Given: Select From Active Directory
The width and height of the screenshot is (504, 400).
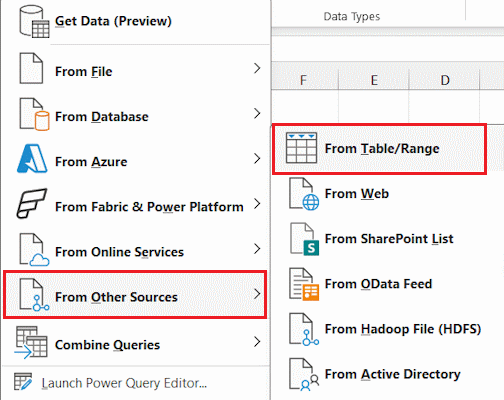Looking at the screenshot, I should click(x=387, y=374).
